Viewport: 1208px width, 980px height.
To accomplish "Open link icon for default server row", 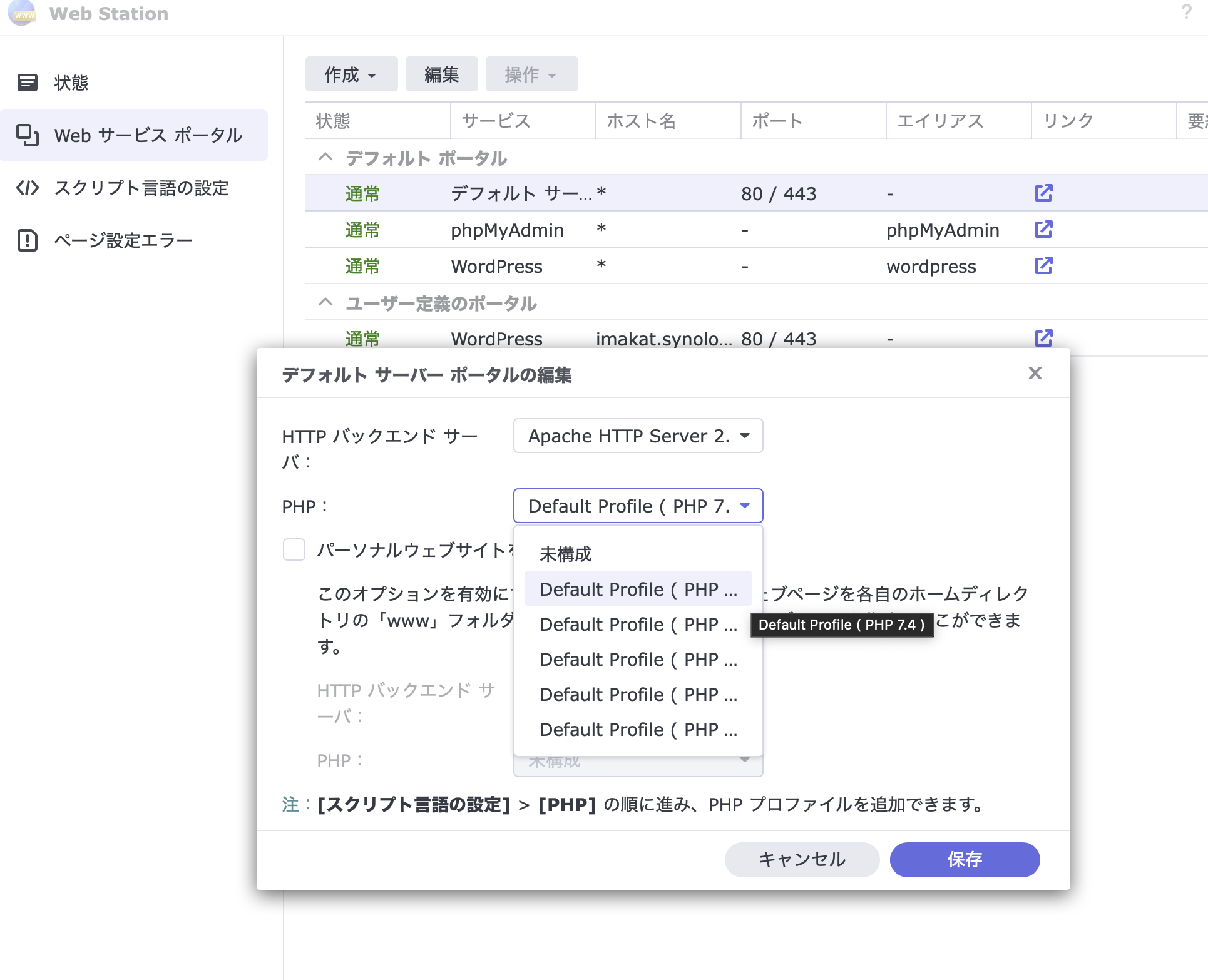I will point(1043,193).
